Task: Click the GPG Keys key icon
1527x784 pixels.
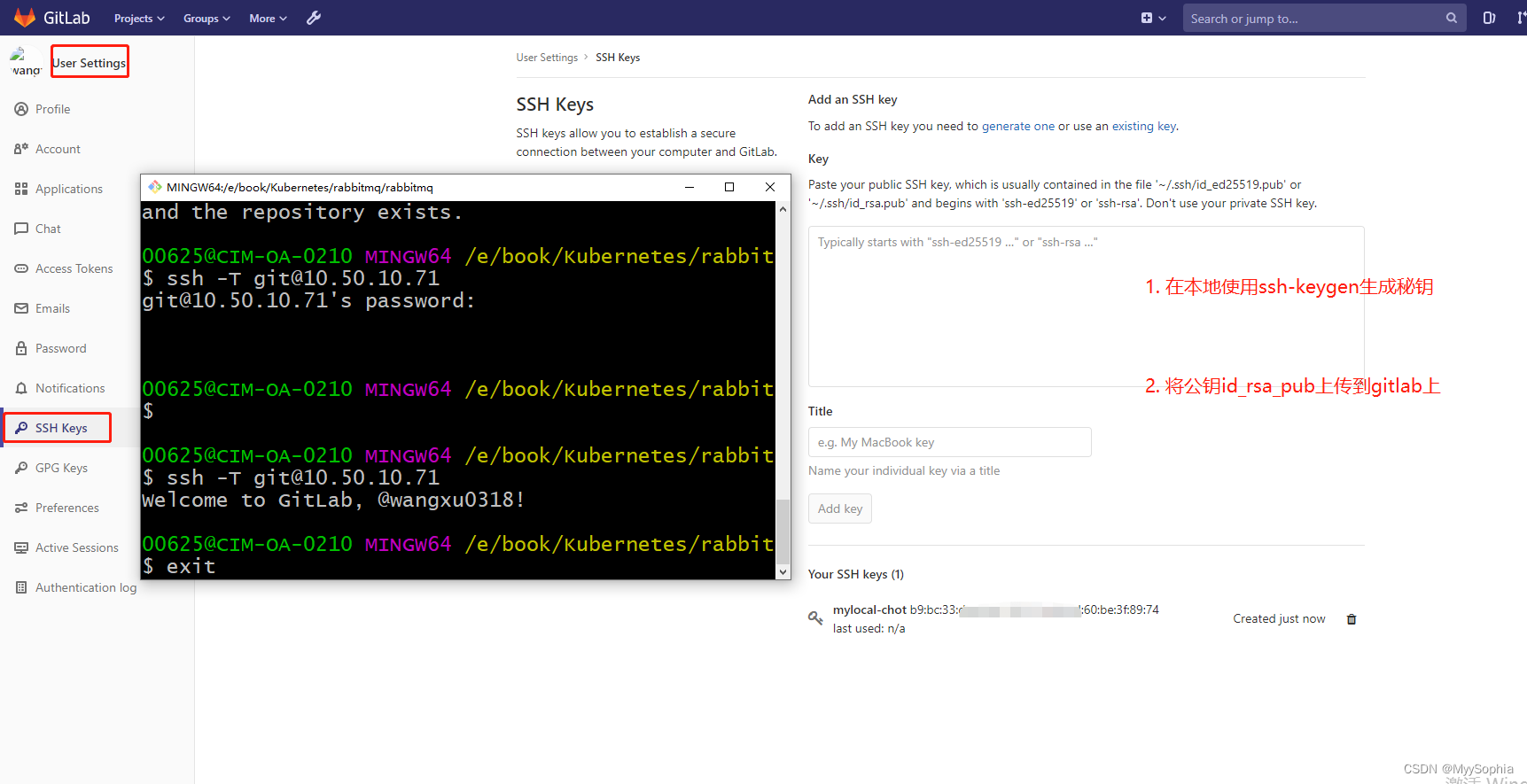Action: (21, 468)
